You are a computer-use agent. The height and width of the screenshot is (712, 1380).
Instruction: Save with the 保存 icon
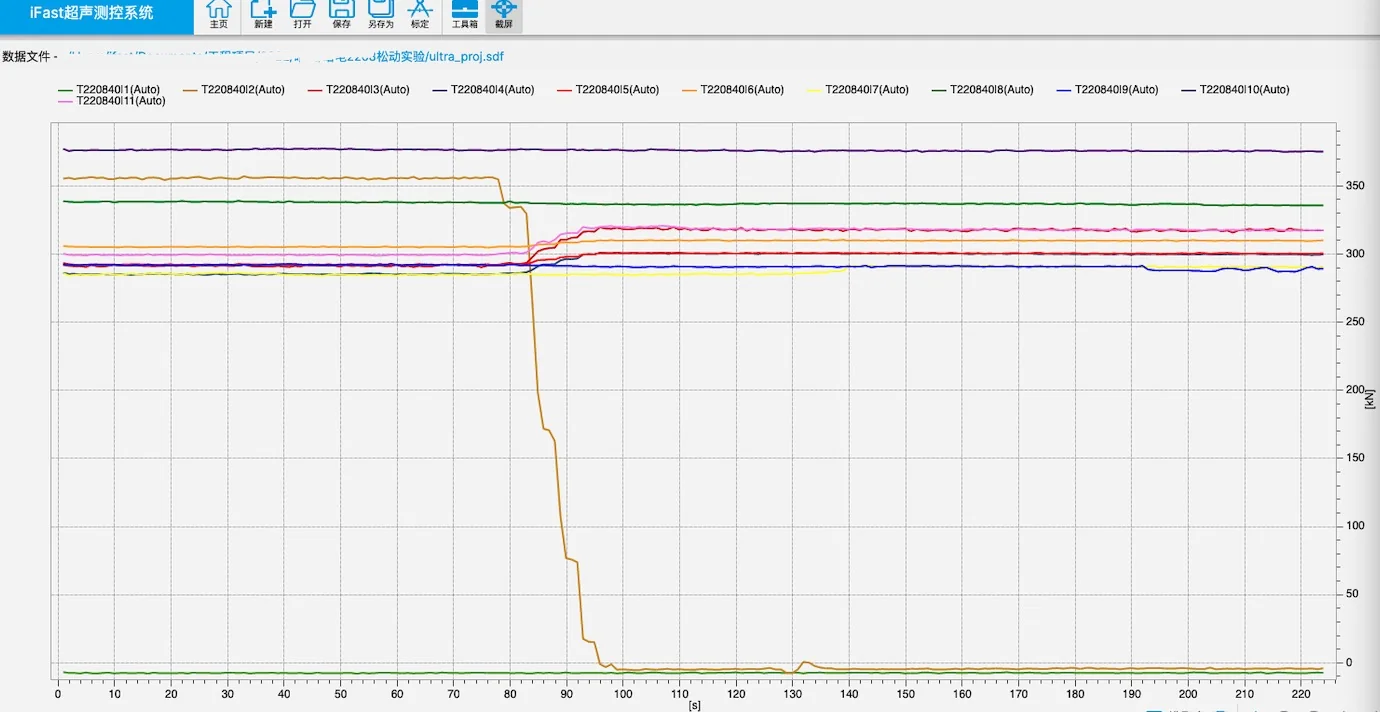[341, 15]
